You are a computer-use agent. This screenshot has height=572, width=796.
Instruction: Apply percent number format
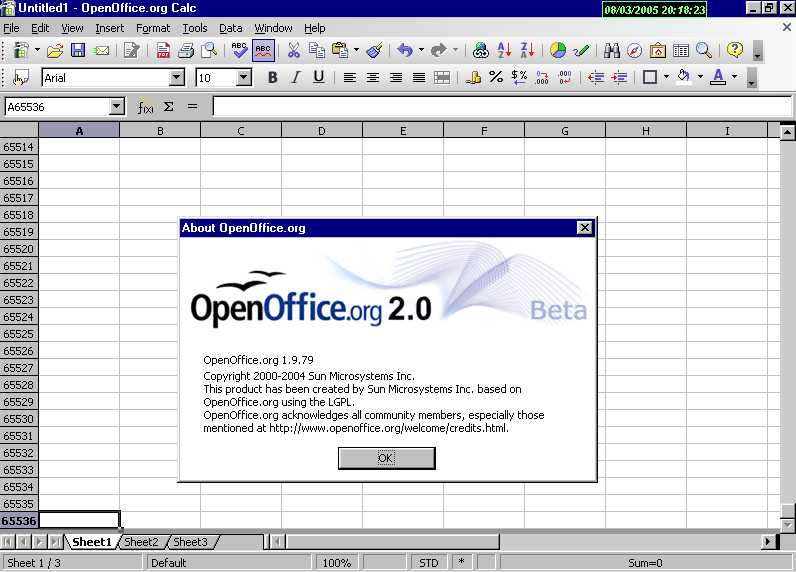(495, 77)
